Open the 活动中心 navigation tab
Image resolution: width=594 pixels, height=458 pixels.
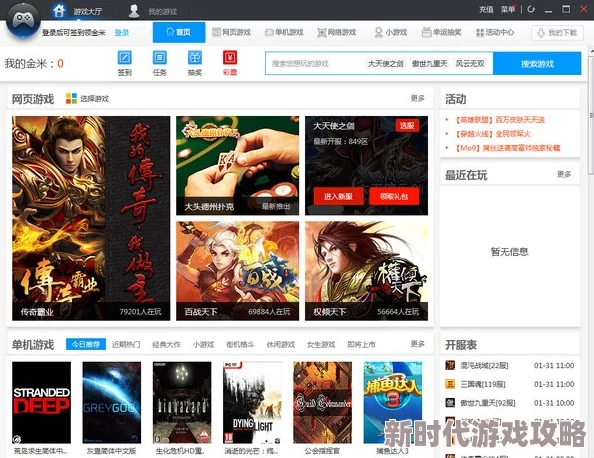coord(494,32)
